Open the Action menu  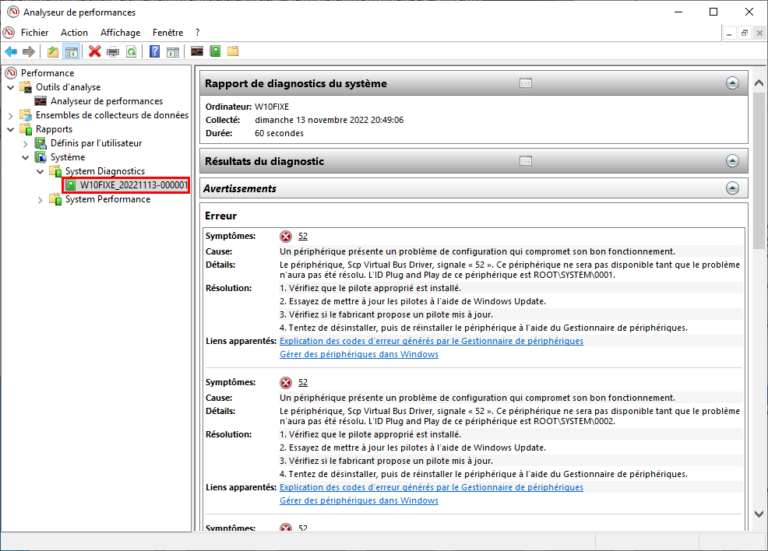tap(74, 32)
